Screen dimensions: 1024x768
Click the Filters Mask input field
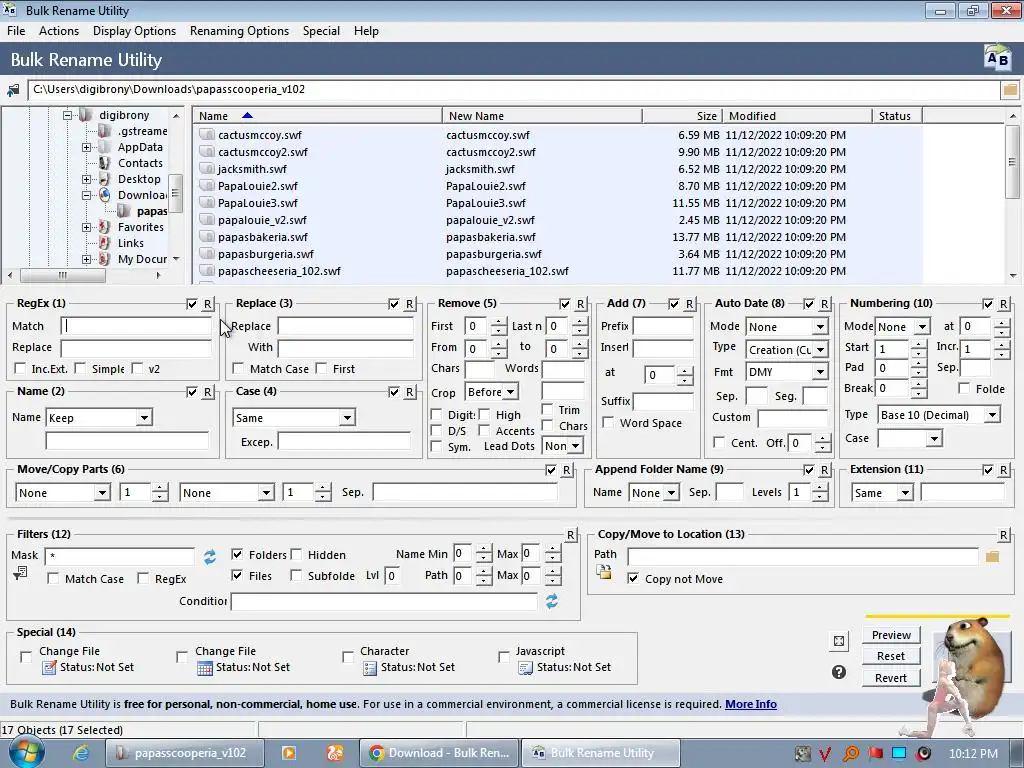click(120, 556)
